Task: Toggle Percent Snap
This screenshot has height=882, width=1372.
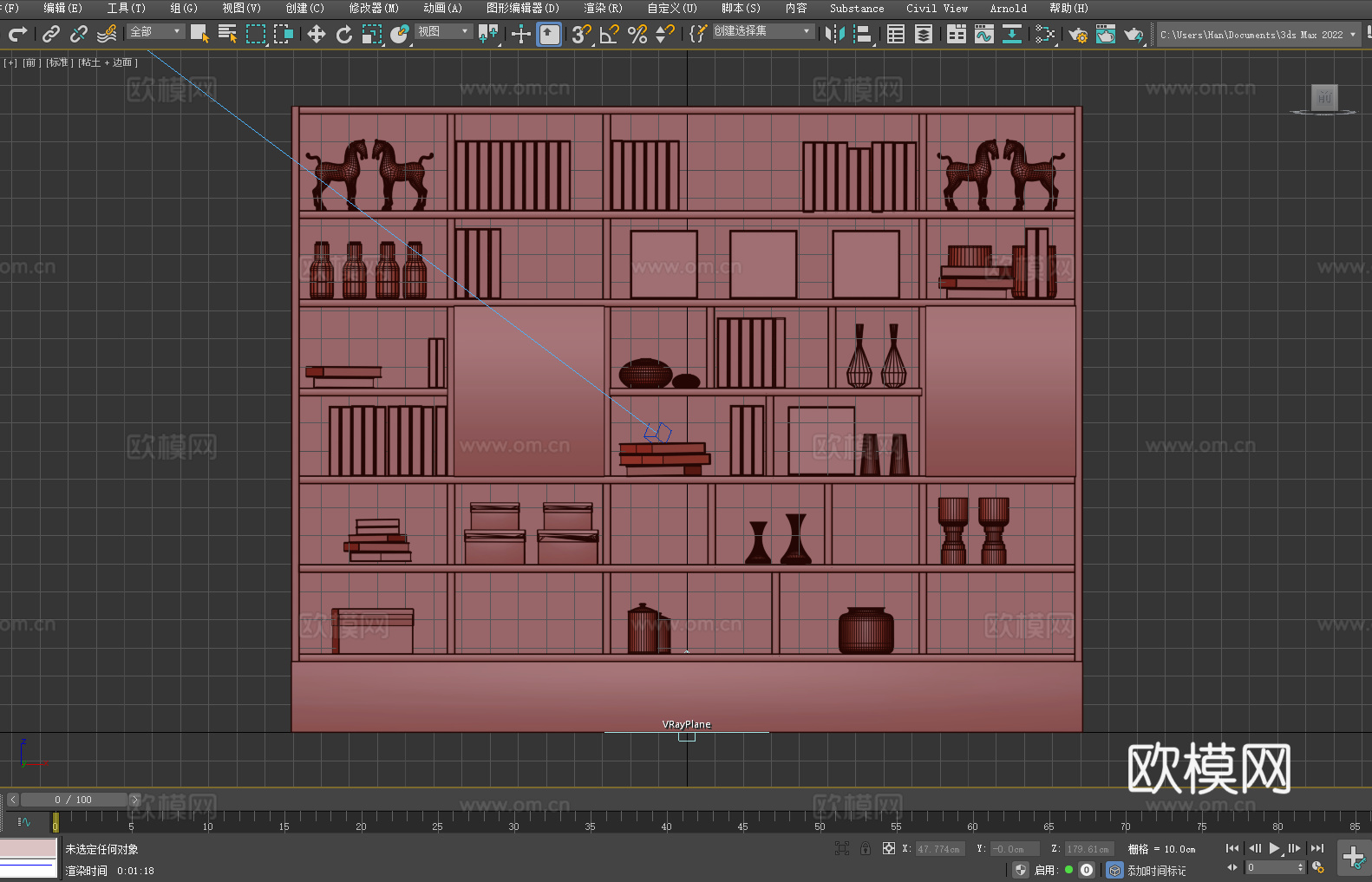Action: click(x=637, y=34)
